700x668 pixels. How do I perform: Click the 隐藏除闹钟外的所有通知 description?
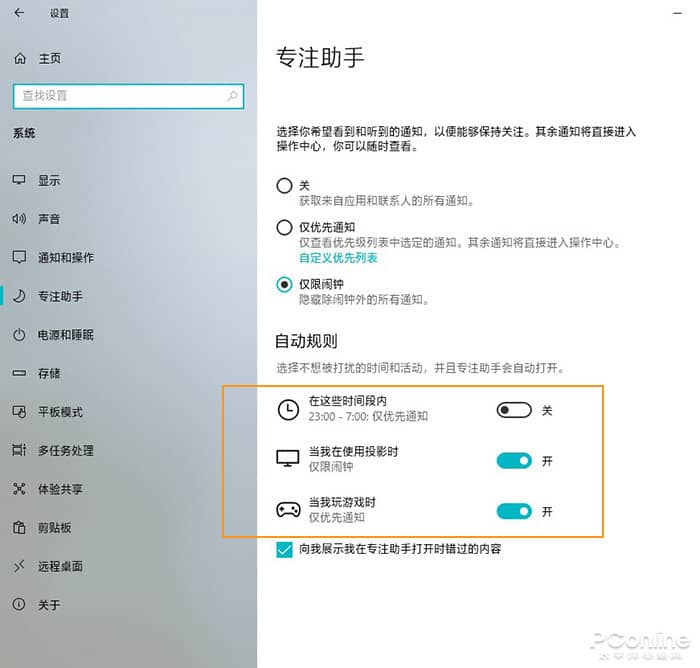(364, 299)
